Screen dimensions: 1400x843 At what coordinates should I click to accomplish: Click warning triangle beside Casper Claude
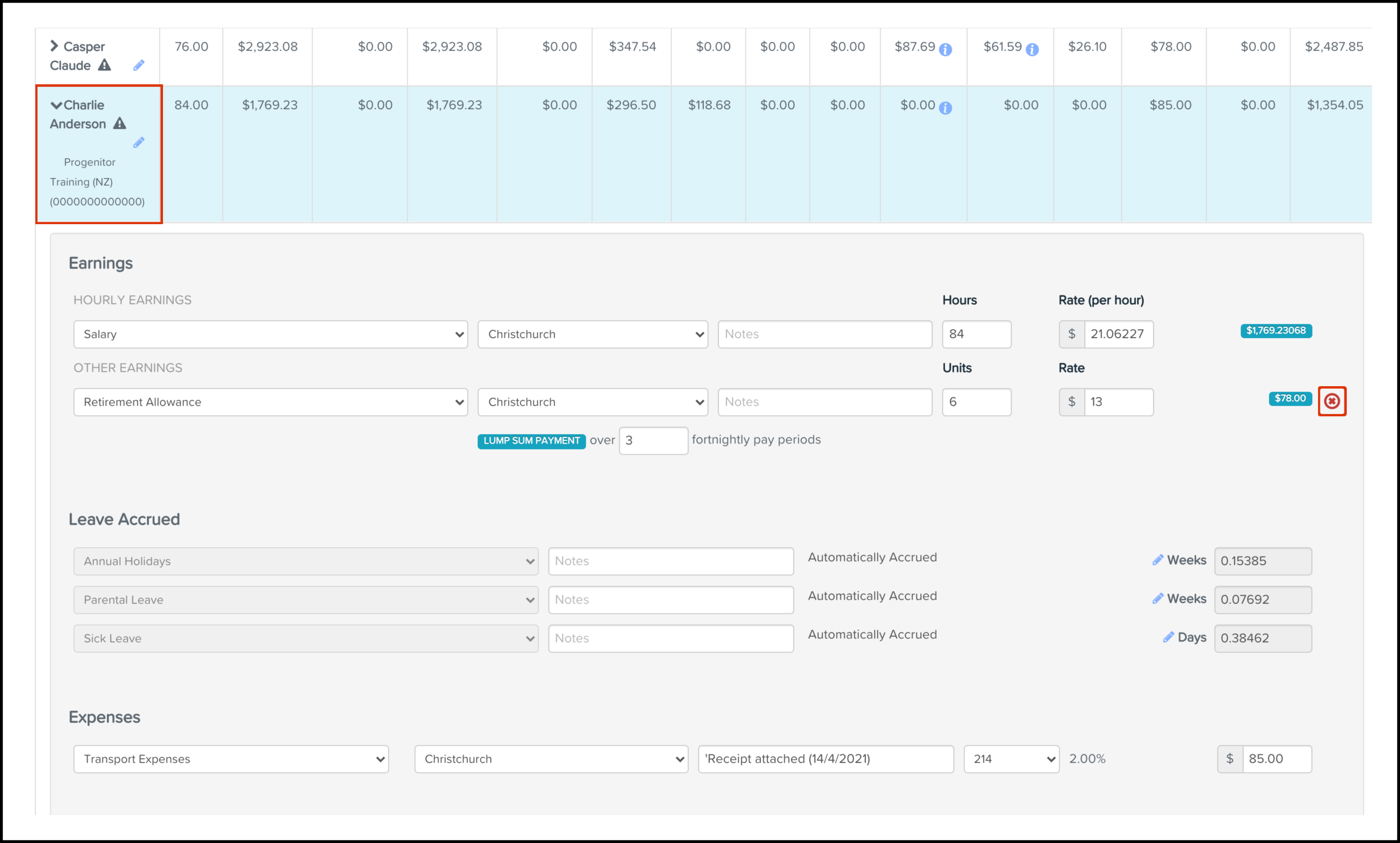click(105, 65)
